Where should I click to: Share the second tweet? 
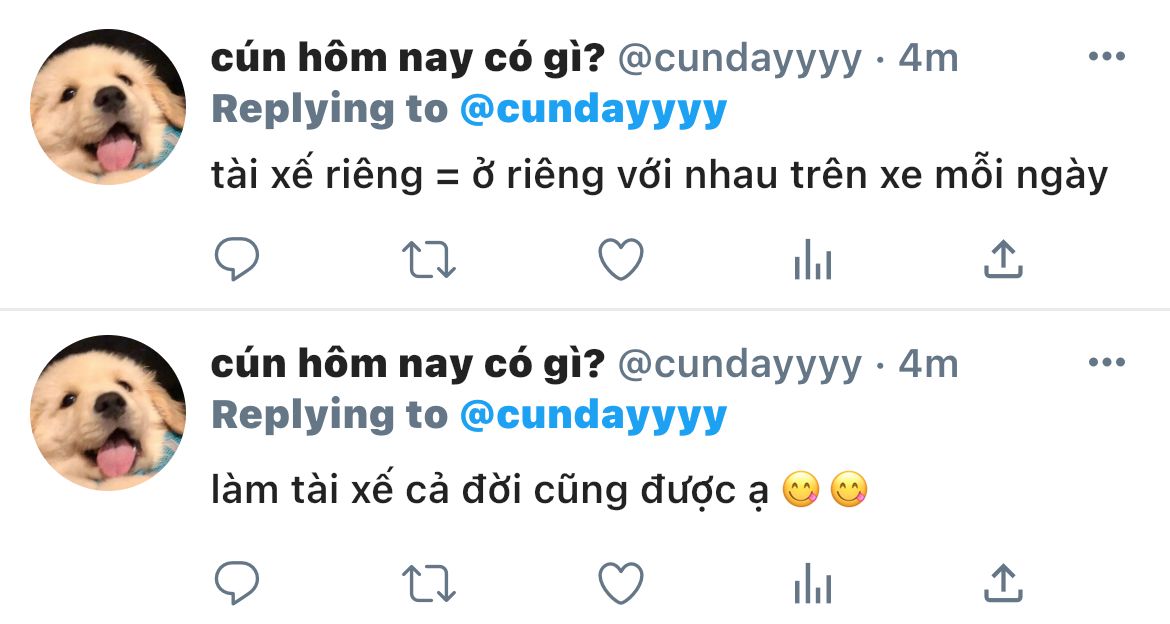pos(1004,581)
